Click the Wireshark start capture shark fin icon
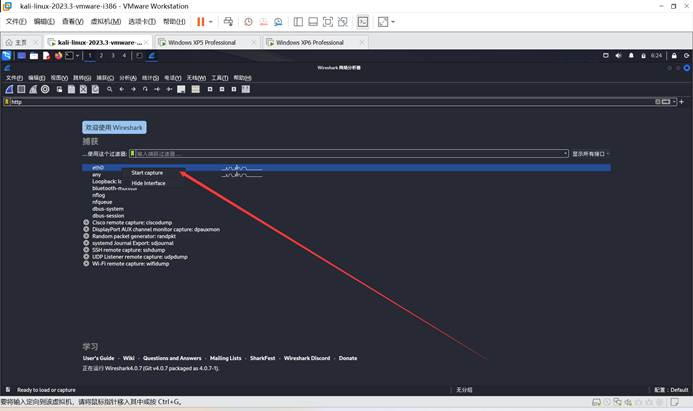693x411 pixels. coord(9,89)
